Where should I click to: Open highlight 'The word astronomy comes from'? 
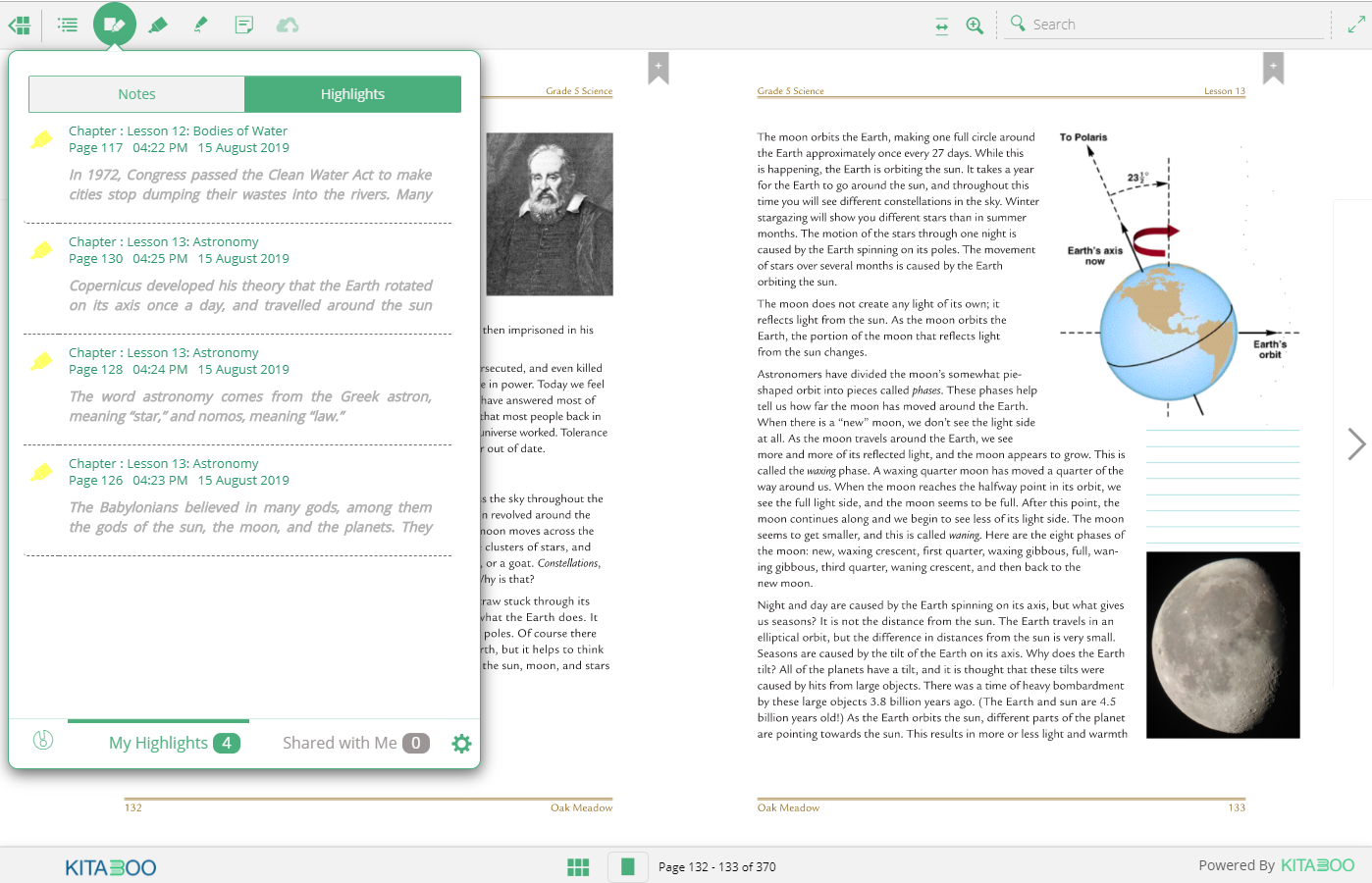250,406
